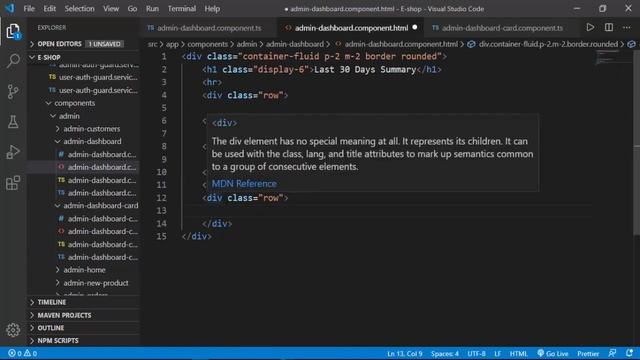Open the Edit menu

[x=49, y=8]
